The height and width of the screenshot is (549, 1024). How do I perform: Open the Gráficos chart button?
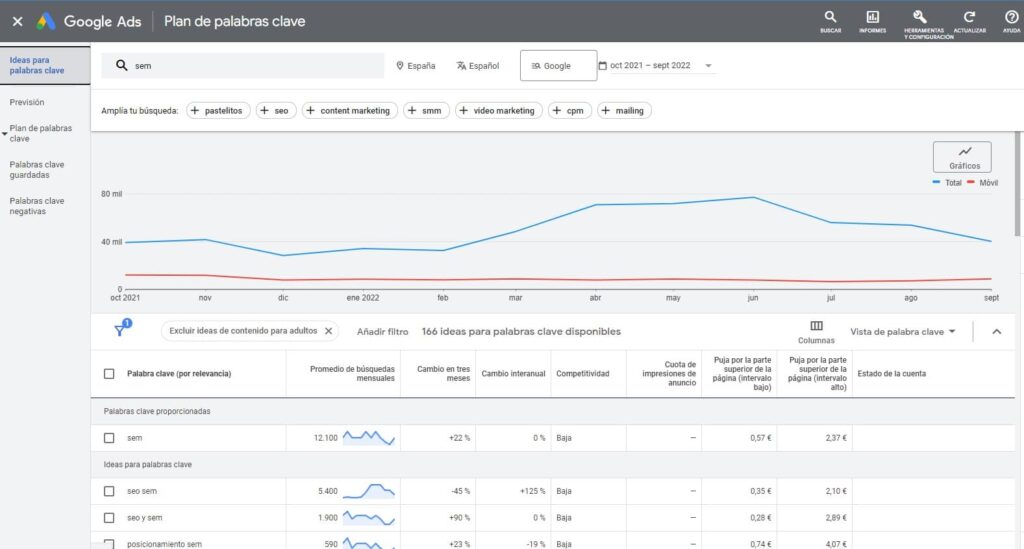tap(962, 157)
